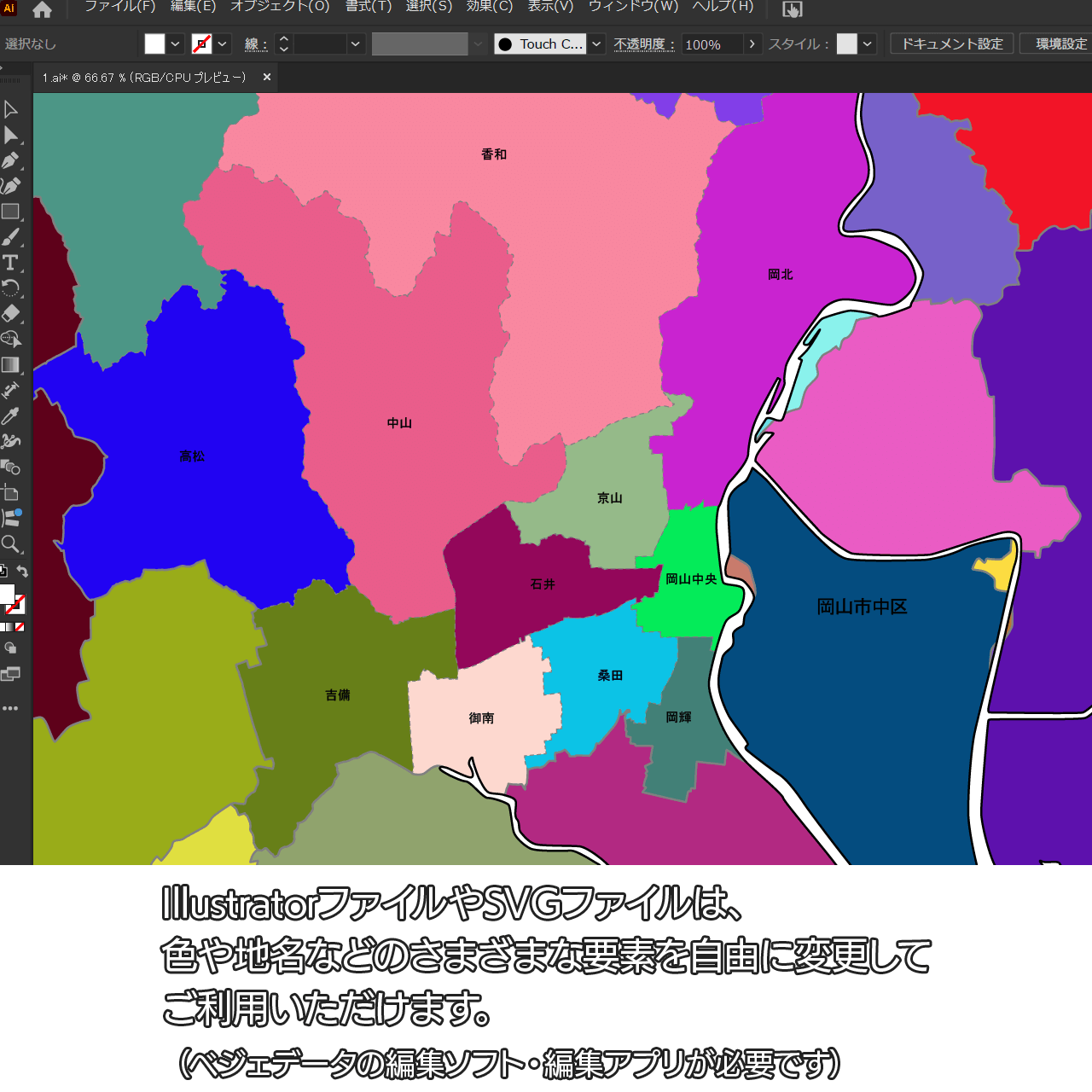Choose the Eraser tool

pyautogui.click(x=11, y=313)
